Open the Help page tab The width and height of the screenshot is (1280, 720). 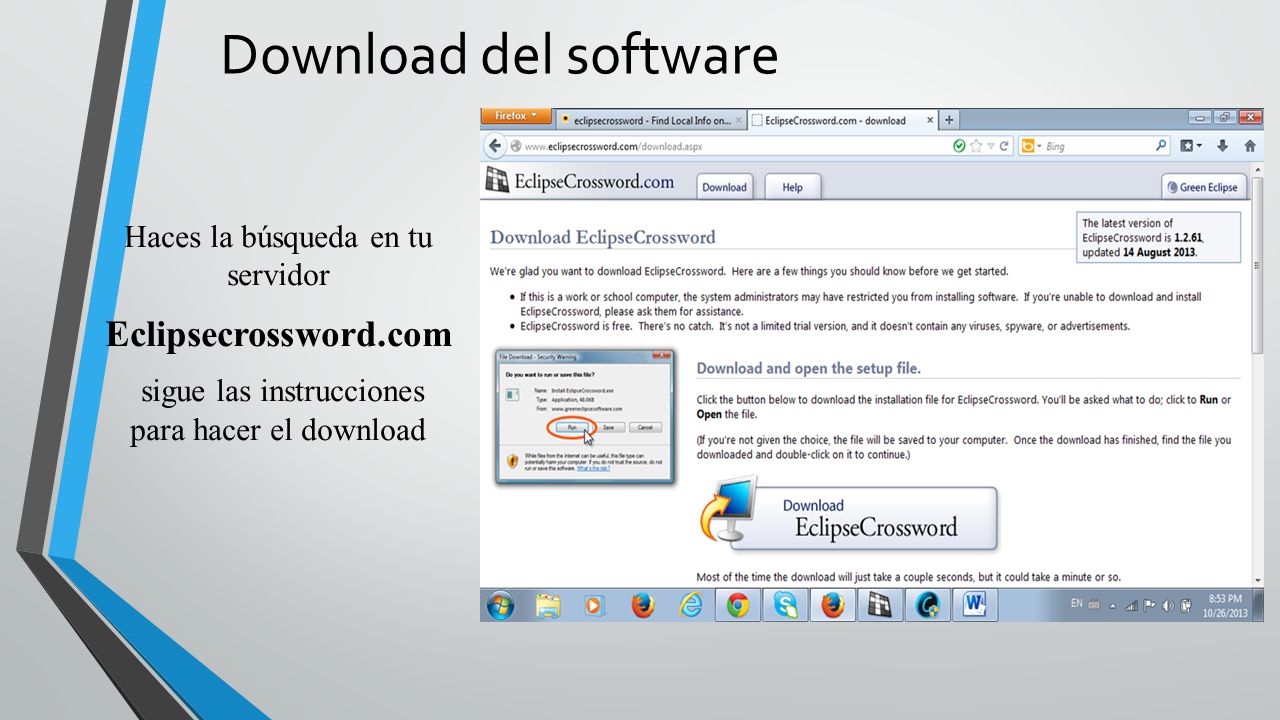[x=792, y=187]
